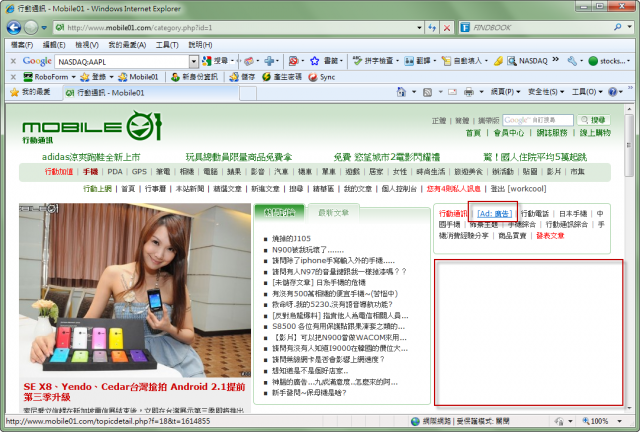The height and width of the screenshot is (432, 640).
Task: Click the green stocks... button
Action: click(607, 61)
